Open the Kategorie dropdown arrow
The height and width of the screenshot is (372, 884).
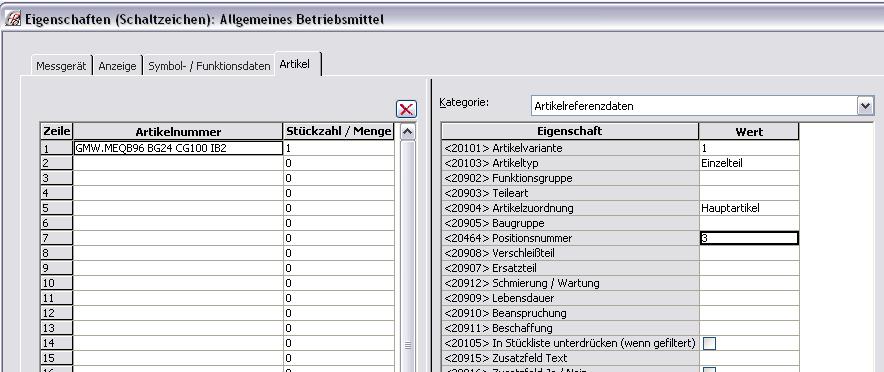coord(865,105)
